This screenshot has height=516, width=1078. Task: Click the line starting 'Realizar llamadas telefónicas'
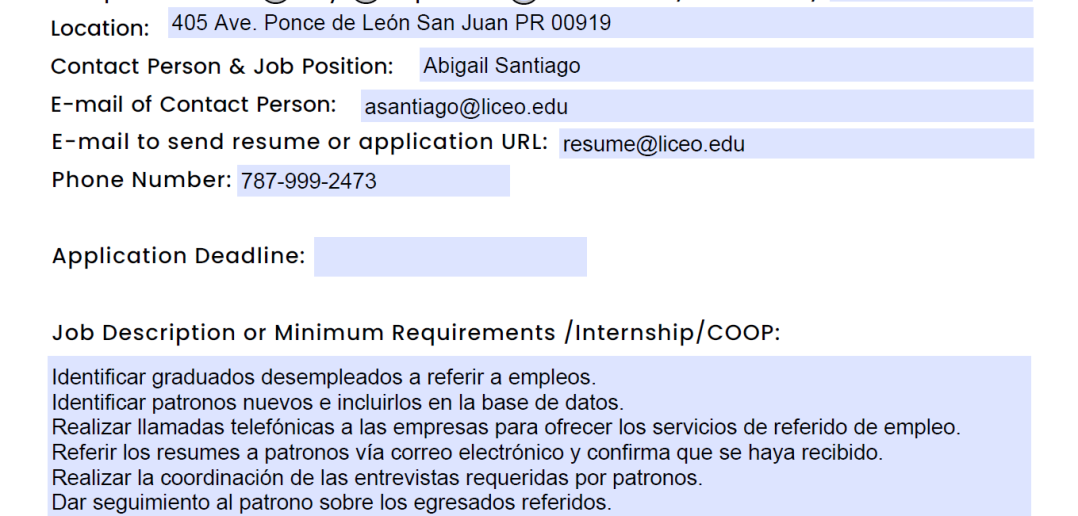pos(506,427)
